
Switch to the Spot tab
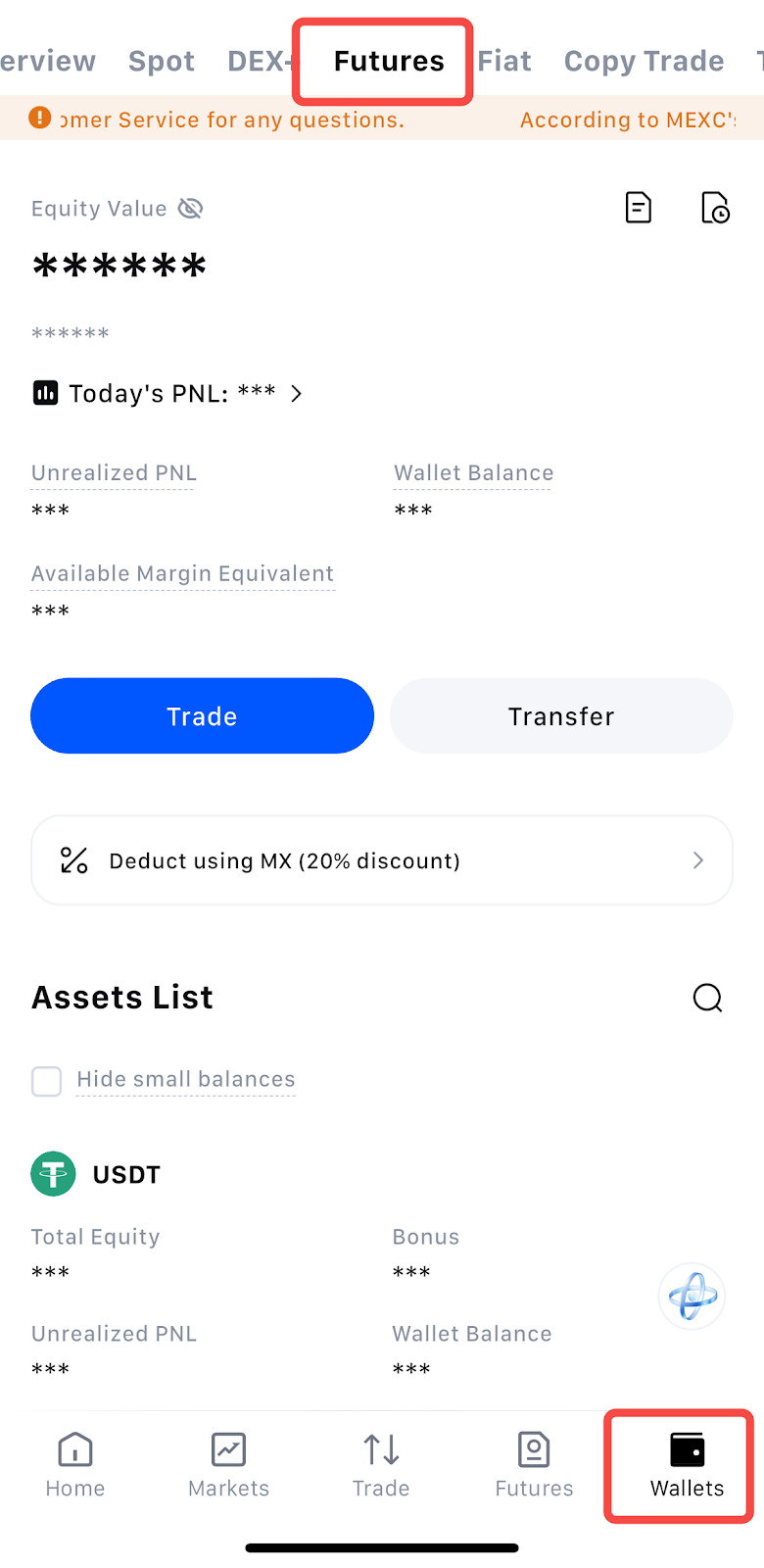162,62
